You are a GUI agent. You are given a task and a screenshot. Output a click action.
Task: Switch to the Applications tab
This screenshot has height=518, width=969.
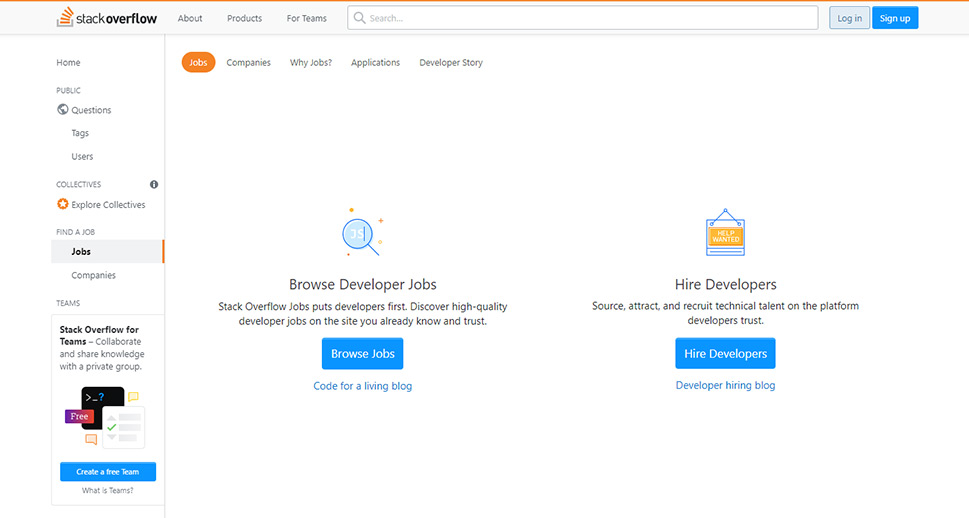375,62
